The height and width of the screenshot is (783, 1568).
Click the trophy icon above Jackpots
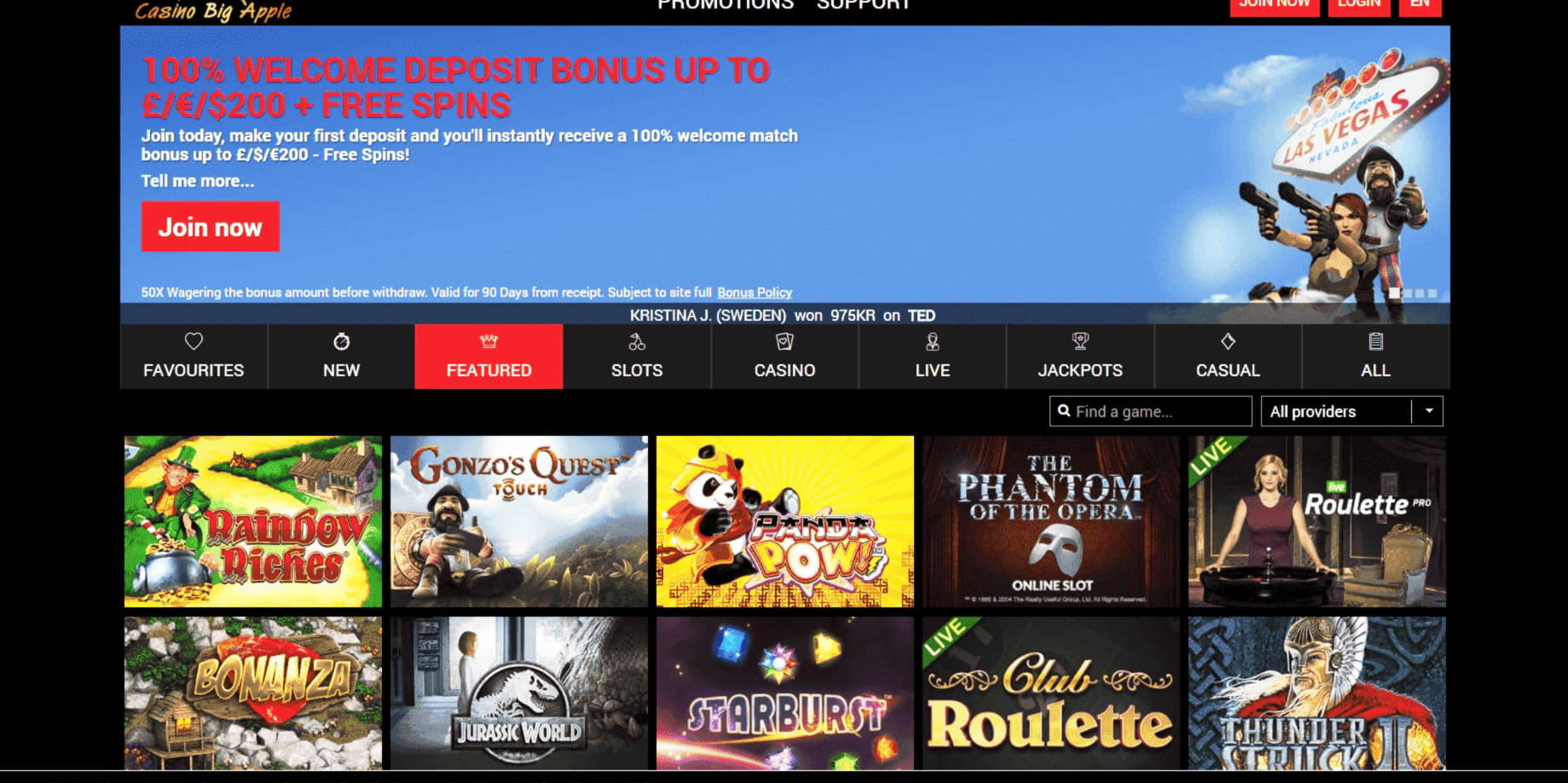coord(1080,341)
